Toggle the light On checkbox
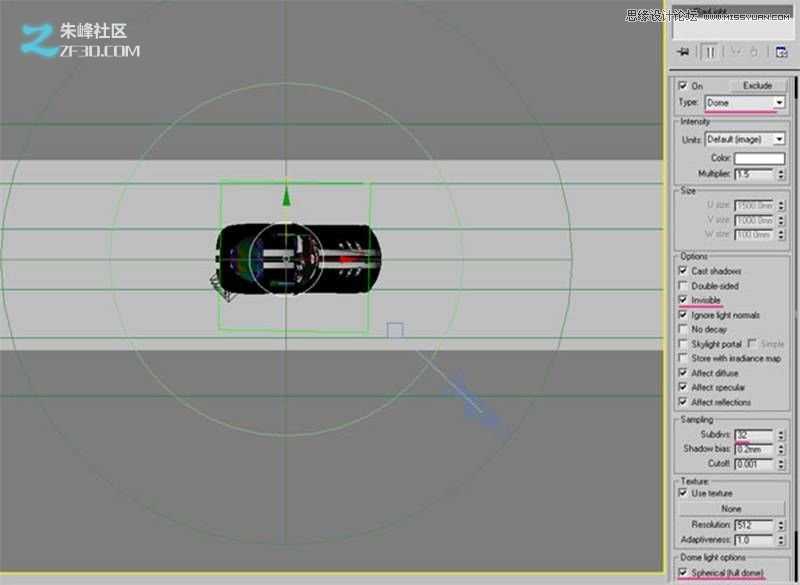800x585 pixels. [683, 85]
